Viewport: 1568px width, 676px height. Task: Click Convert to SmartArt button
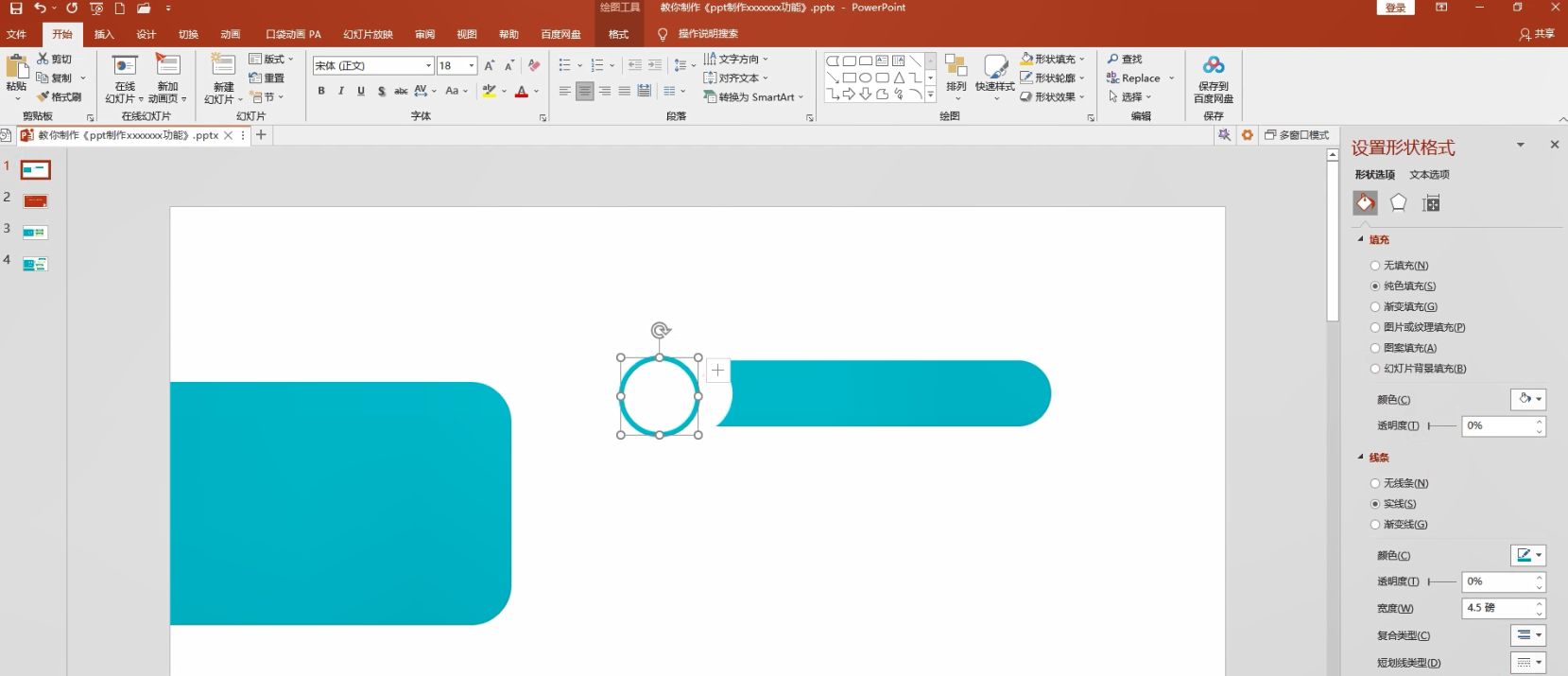click(x=753, y=96)
